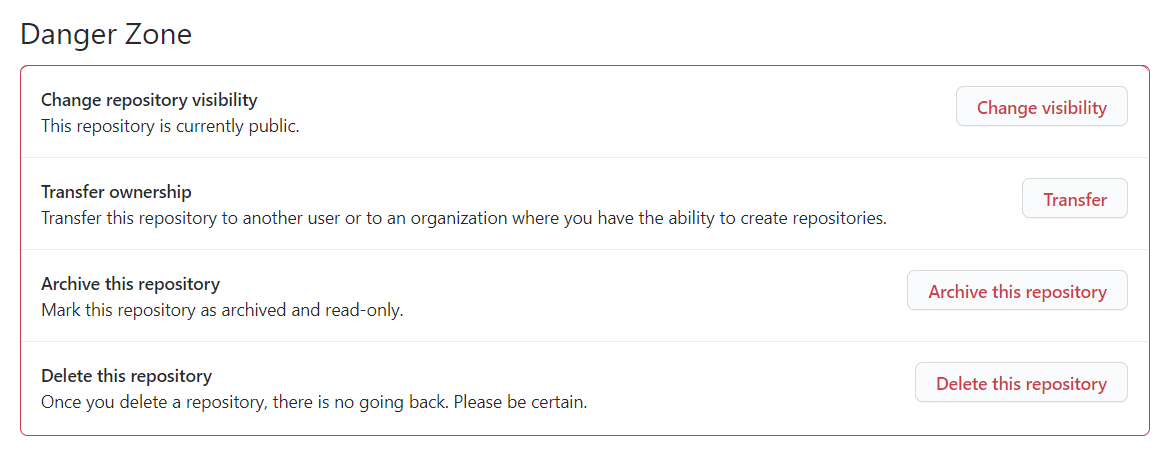Viewport: 1174px width, 459px height.
Task: Click the bold Archive this repository title
Action: click(x=130, y=285)
